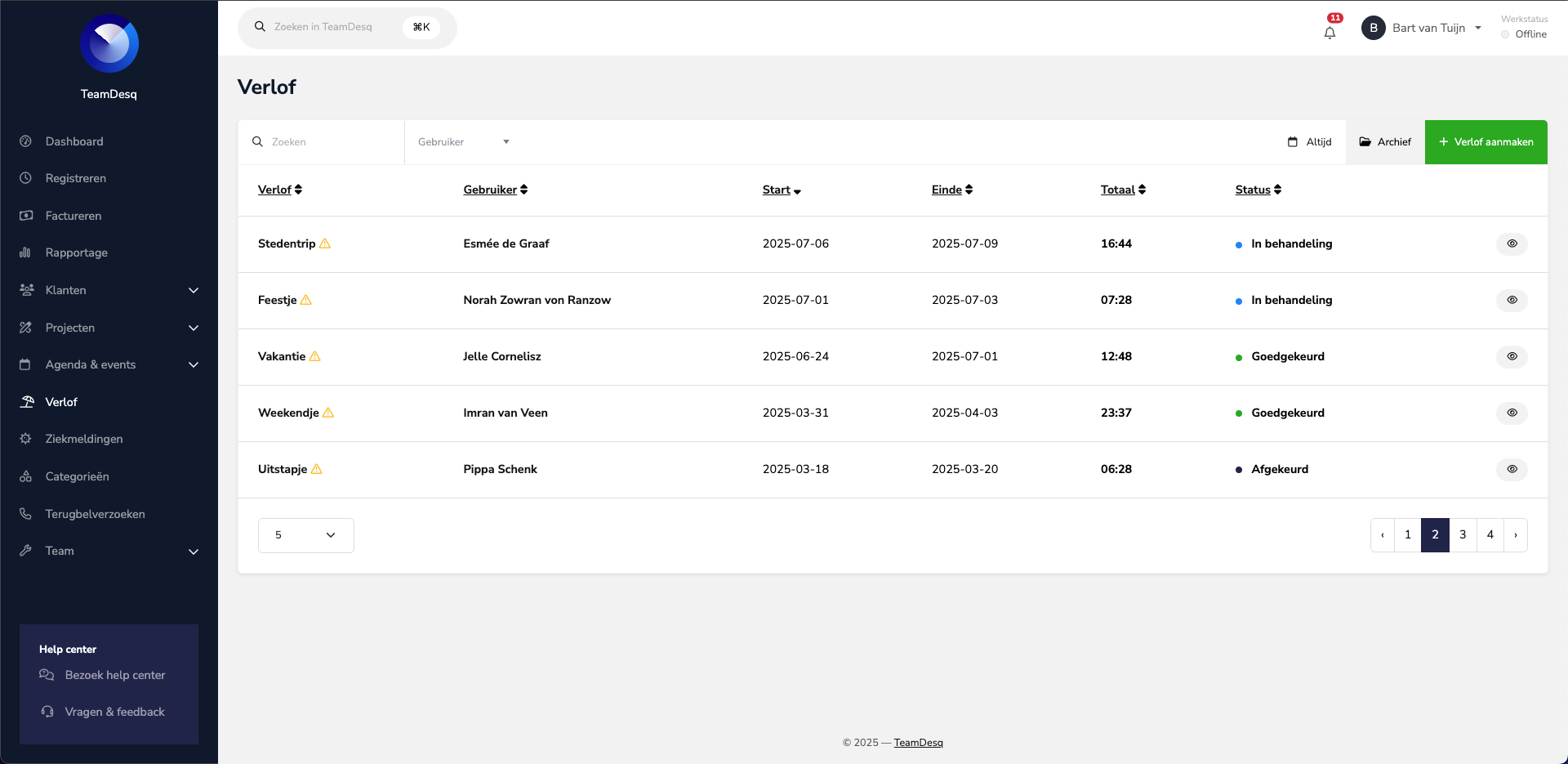Open Ziekmeldingen from the sidebar
The height and width of the screenshot is (764, 1568).
click(83, 439)
